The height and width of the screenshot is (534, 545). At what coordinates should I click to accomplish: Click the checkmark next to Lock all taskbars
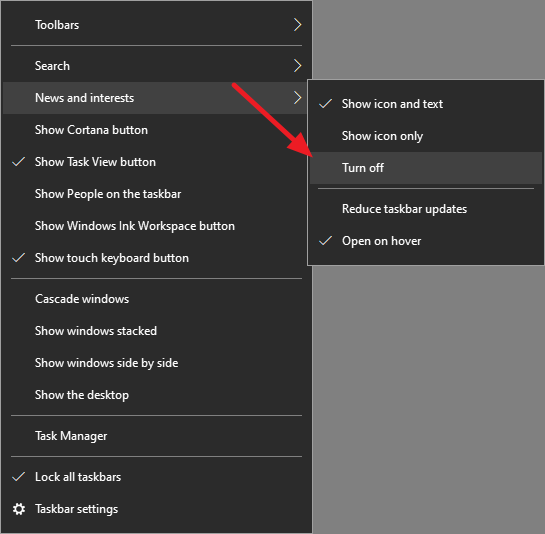(18, 477)
